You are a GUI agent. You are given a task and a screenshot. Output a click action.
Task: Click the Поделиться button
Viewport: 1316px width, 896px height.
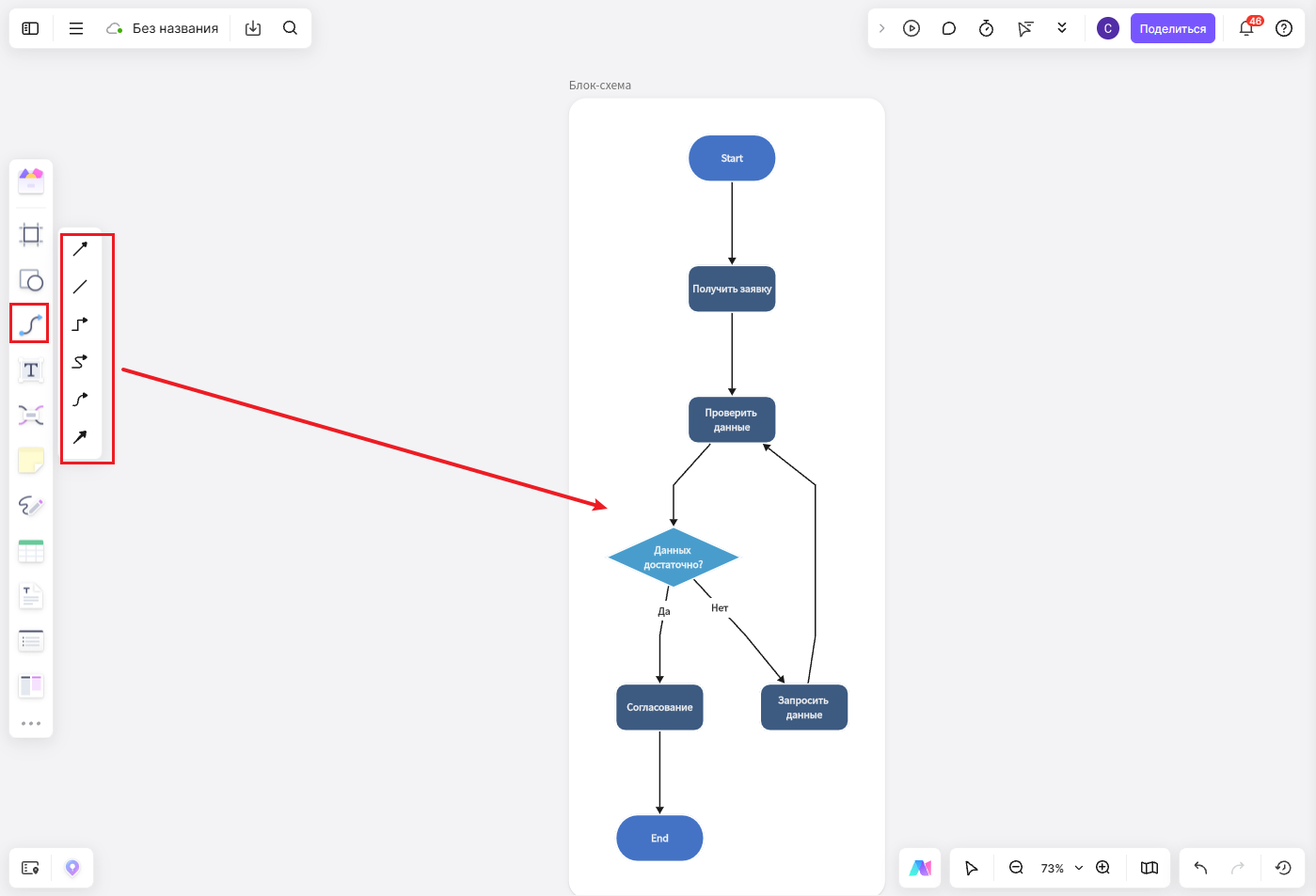1173,28
